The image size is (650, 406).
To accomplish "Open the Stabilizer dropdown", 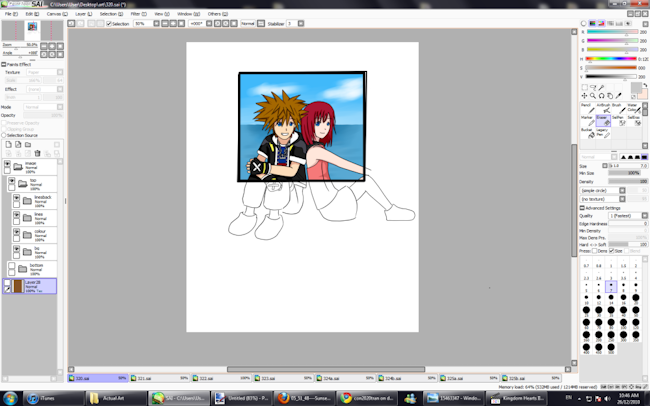I will click(x=301, y=24).
